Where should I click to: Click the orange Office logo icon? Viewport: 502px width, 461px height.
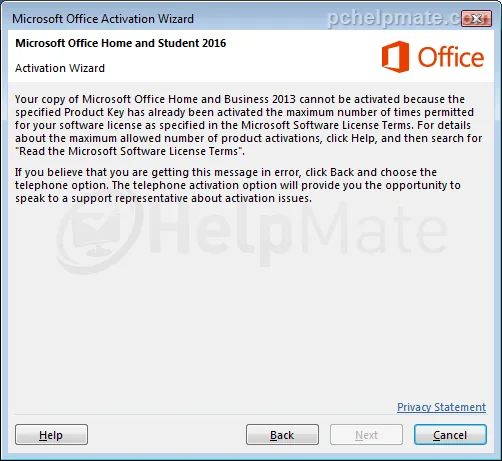point(395,57)
